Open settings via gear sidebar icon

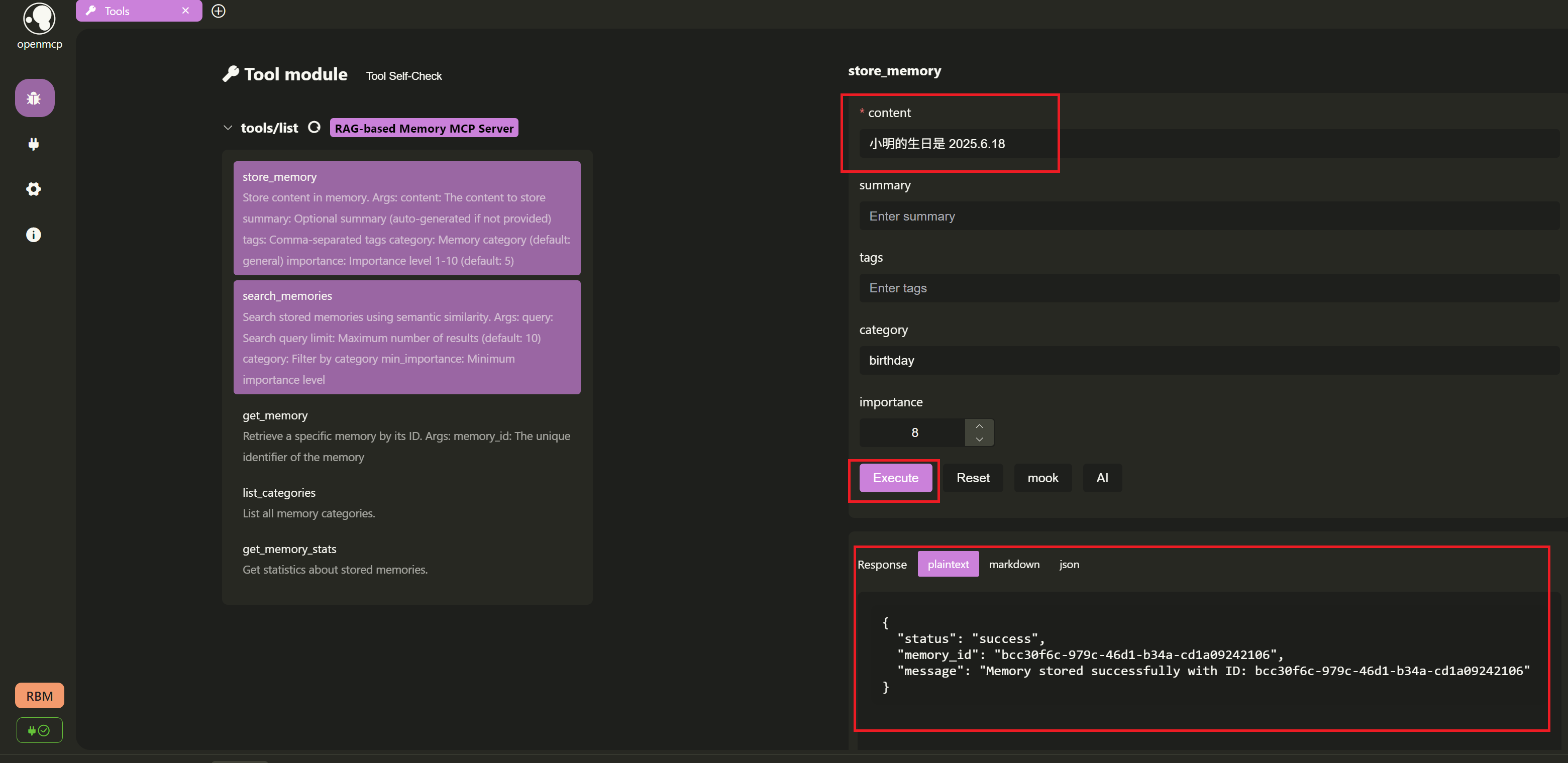tap(34, 189)
